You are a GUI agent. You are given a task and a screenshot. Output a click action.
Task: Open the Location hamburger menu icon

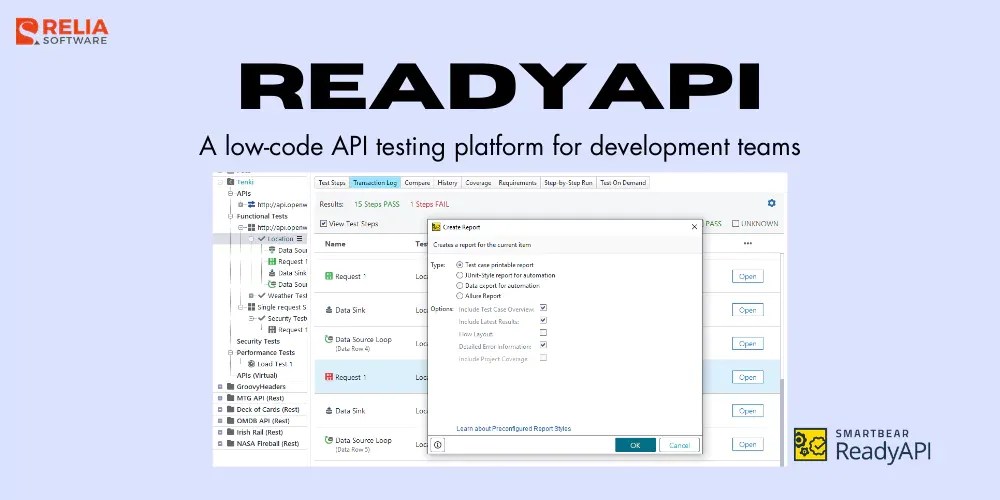coord(299,239)
